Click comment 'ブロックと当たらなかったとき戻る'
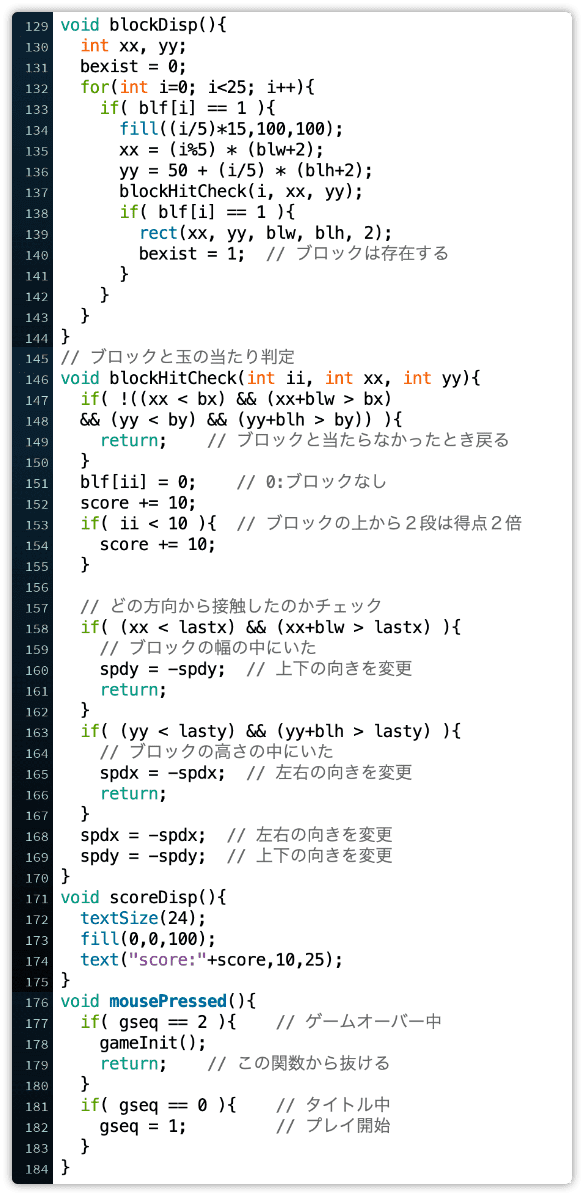 click(373, 440)
